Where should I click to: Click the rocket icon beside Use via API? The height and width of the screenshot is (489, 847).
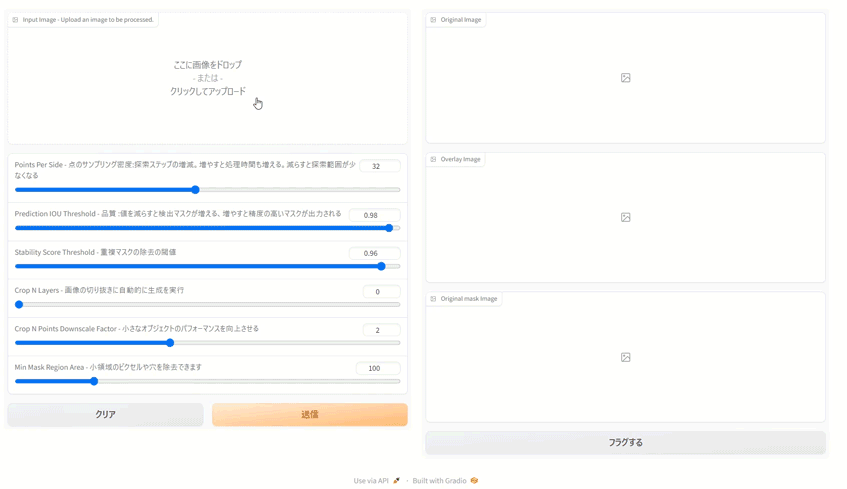pos(397,481)
